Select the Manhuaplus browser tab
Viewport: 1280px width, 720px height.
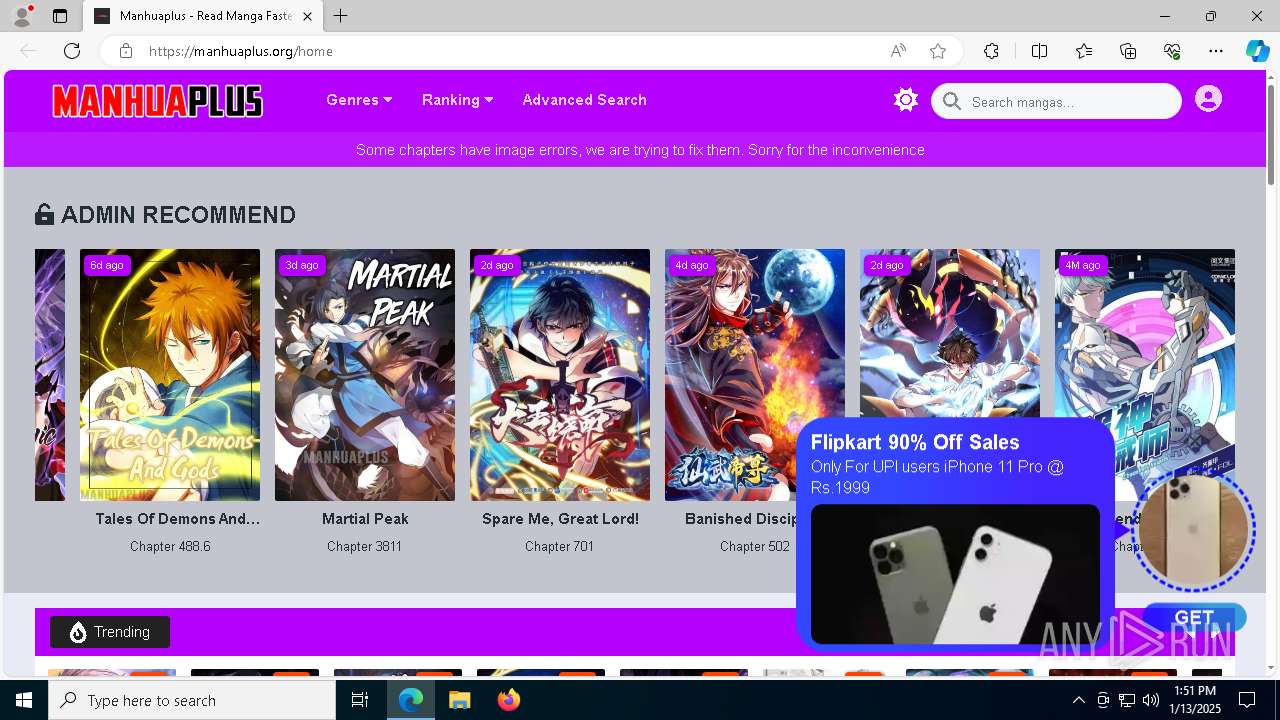[x=203, y=16]
